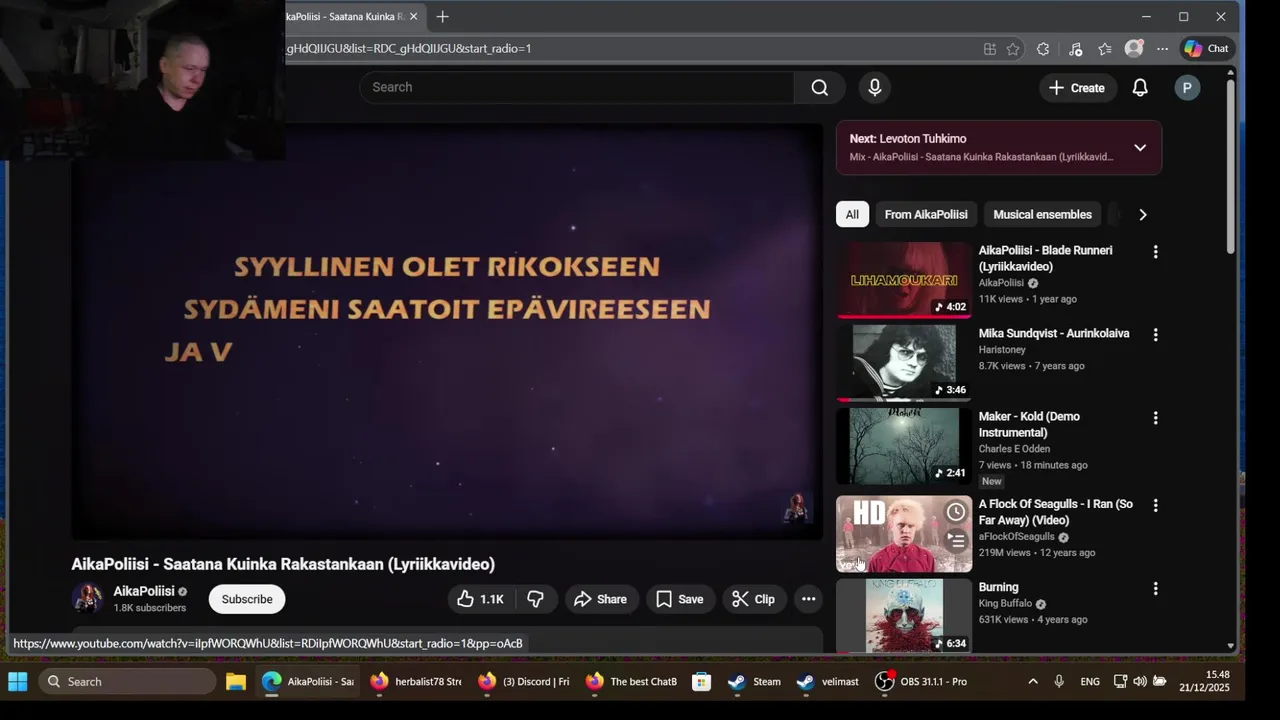Open options menu for A Flock Of Seagulls video
1280x720 pixels.
[x=1155, y=506]
